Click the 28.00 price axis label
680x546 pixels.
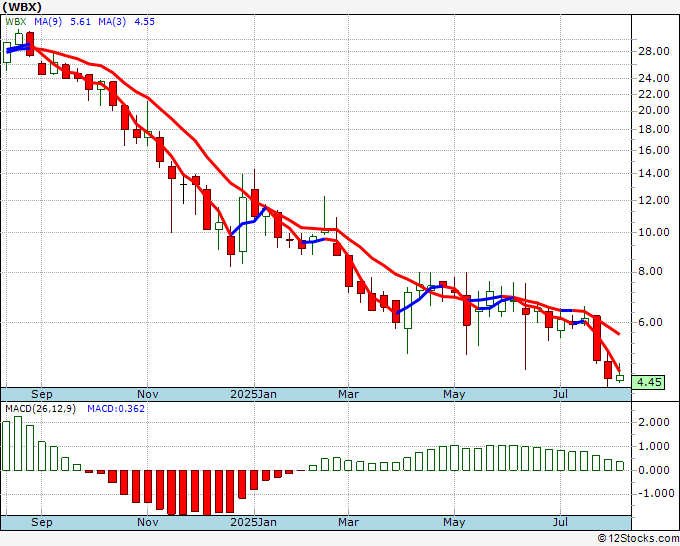654,51
